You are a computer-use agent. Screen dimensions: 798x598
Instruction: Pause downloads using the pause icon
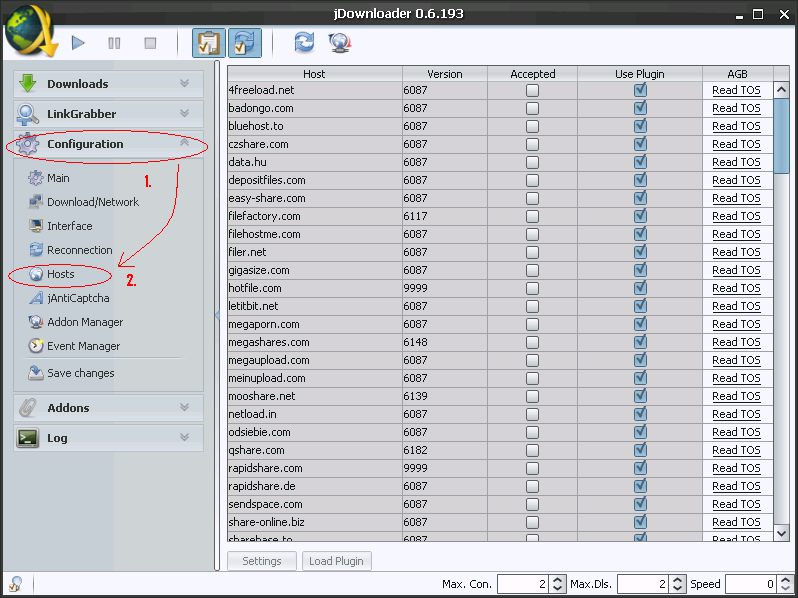click(x=115, y=43)
